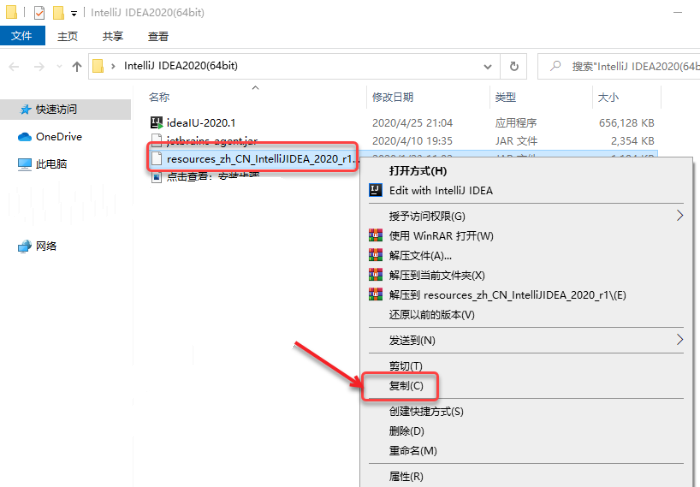Select 此电脑 in the navigation pane
Screen dimensions: 700x487
tap(51, 164)
